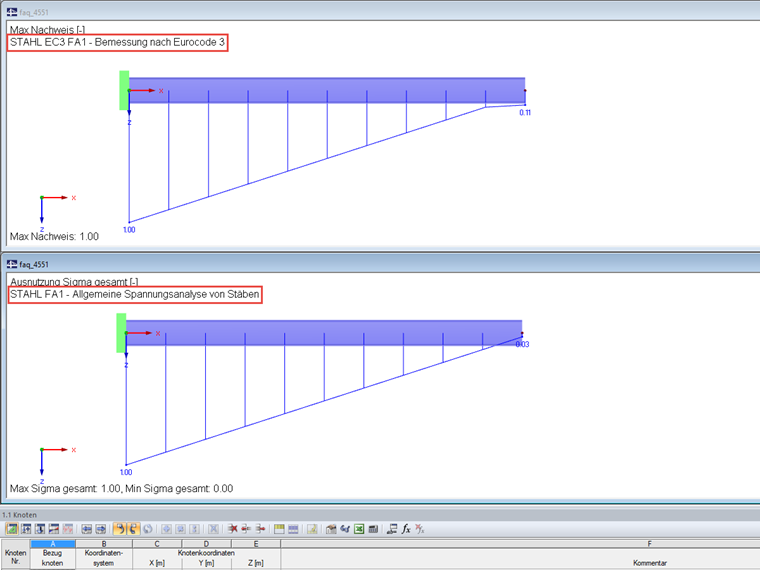Image resolution: width=760 pixels, height=570 pixels.
Task: Click the 'Z [m]' coordinate column heading
Action: (256, 563)
